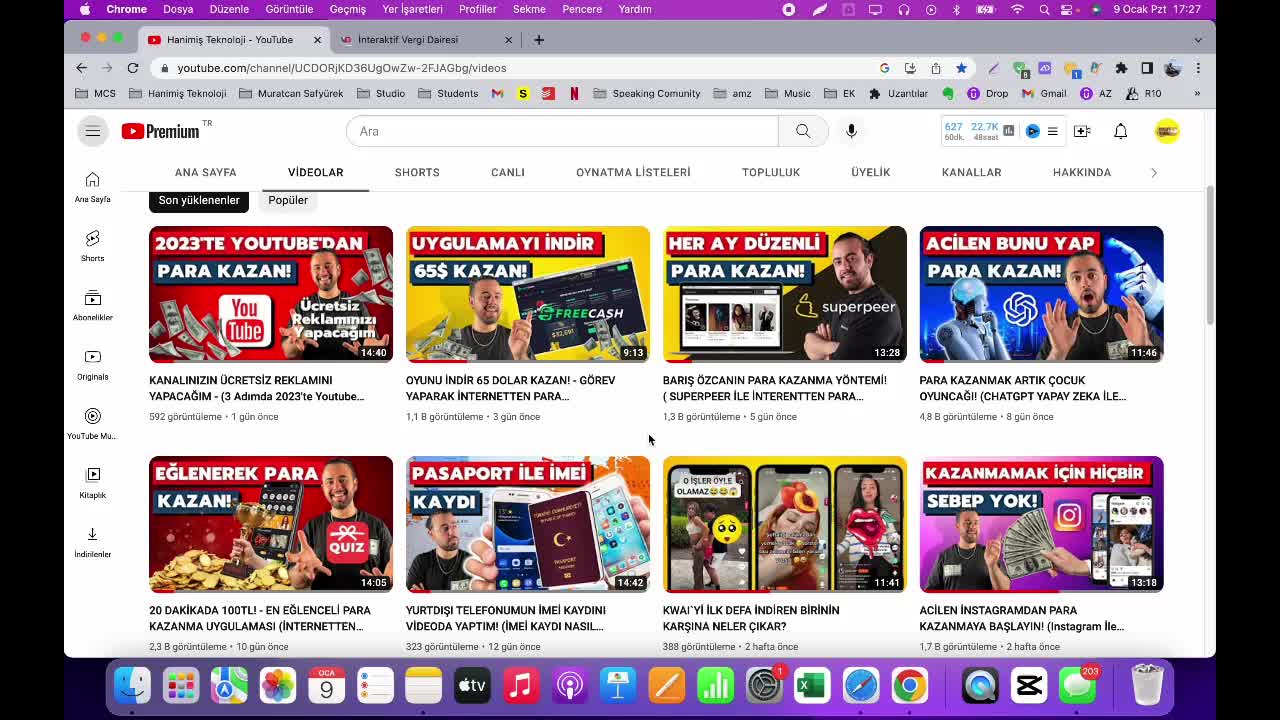Select the Son yüklenenler filter chip
Viewport: 1280px width, 720px height.
point(199,200)
